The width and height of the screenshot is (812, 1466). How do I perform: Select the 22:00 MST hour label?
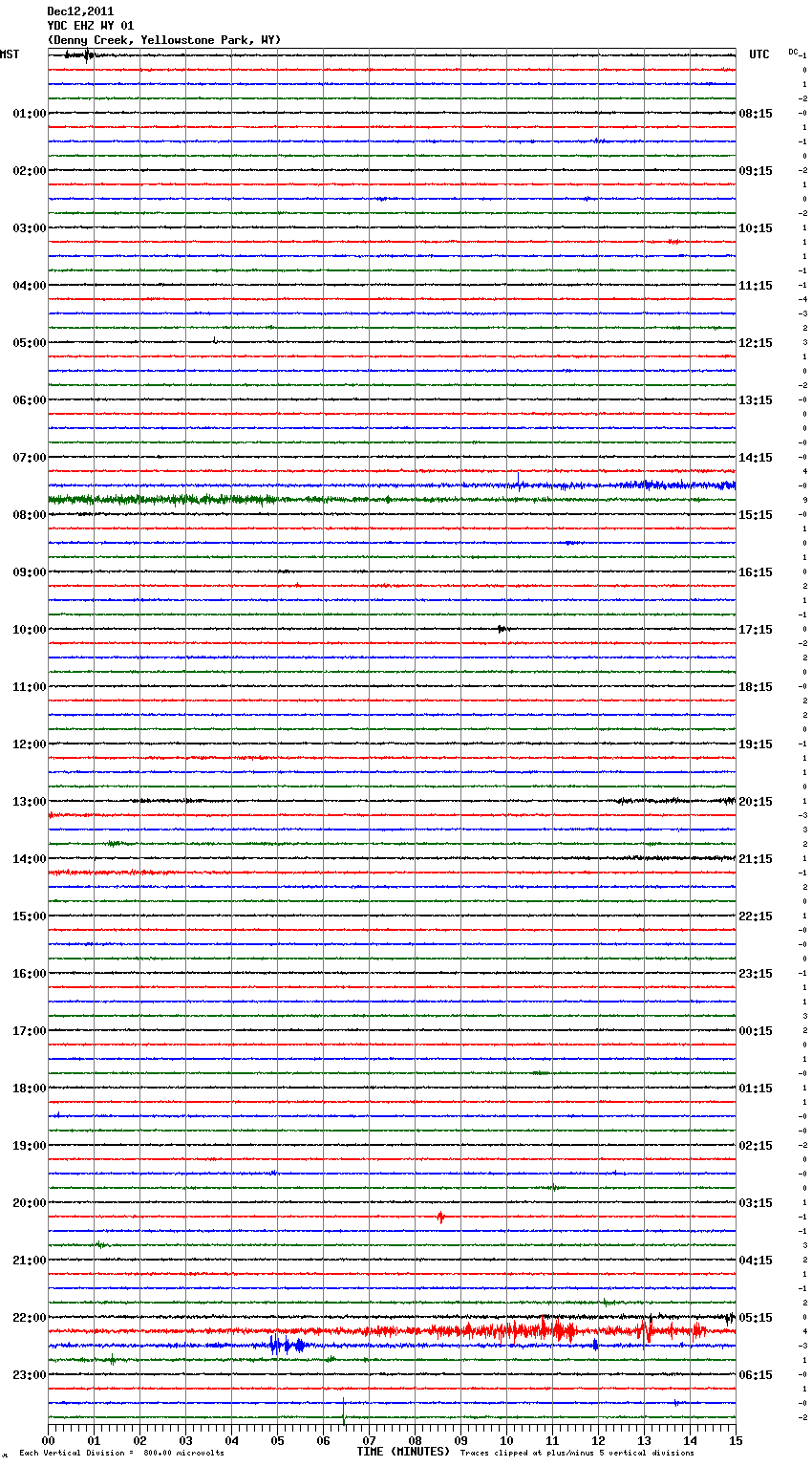click(30, 1318)
